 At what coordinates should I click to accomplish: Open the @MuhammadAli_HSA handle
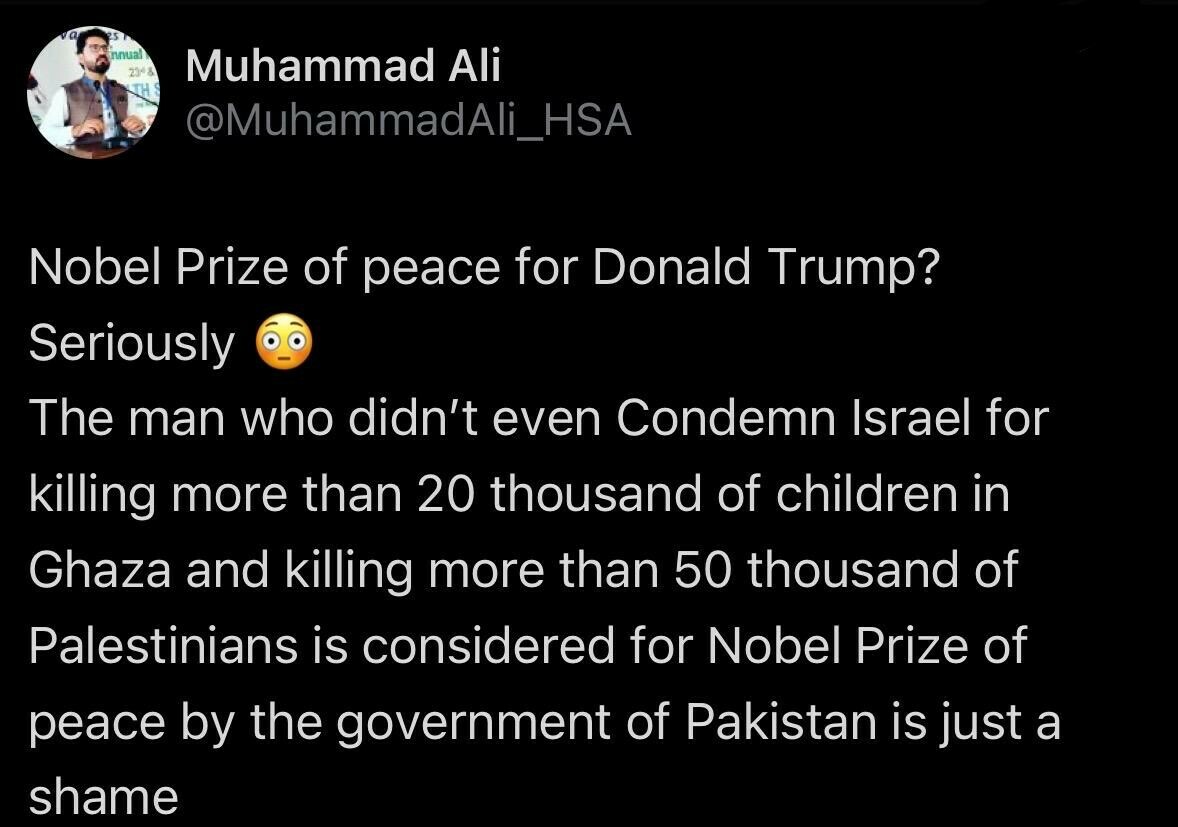[x=409, y=122]
